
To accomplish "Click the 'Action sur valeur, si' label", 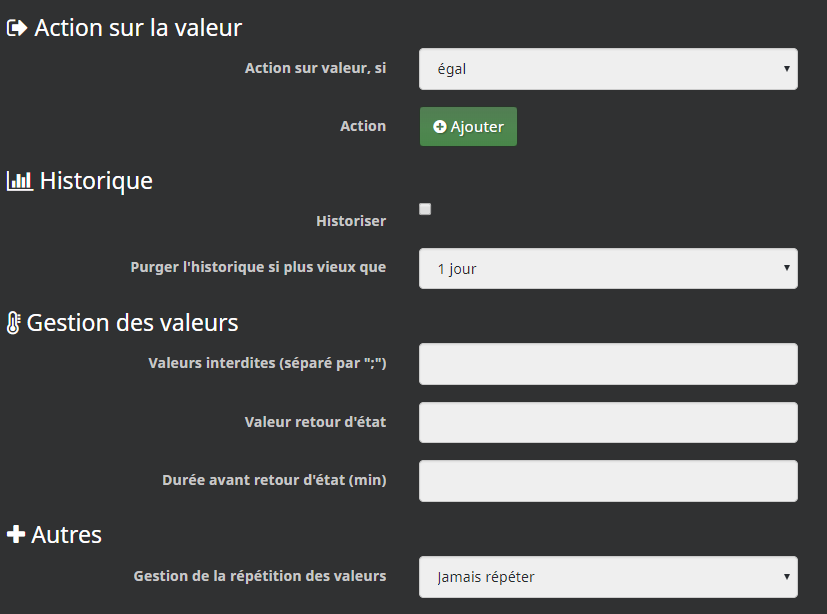I will tap(315, 68).
